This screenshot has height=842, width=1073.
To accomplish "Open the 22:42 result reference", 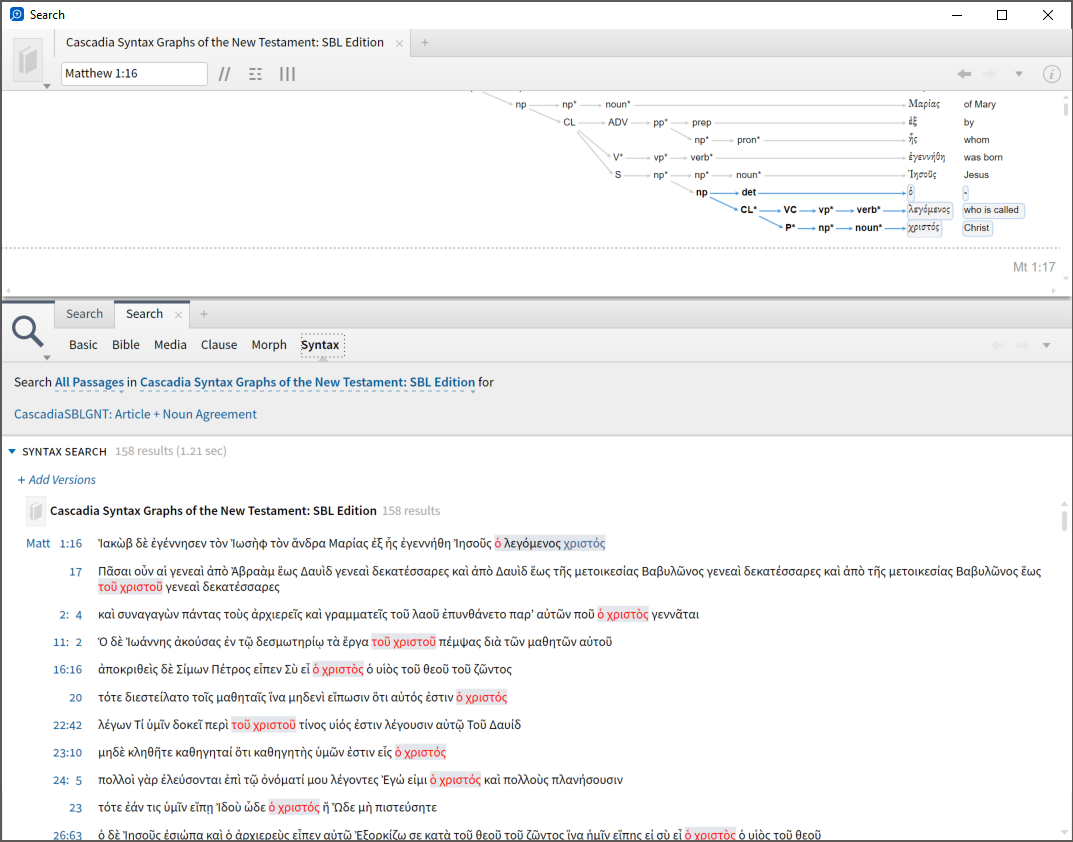I will point(68,725).
